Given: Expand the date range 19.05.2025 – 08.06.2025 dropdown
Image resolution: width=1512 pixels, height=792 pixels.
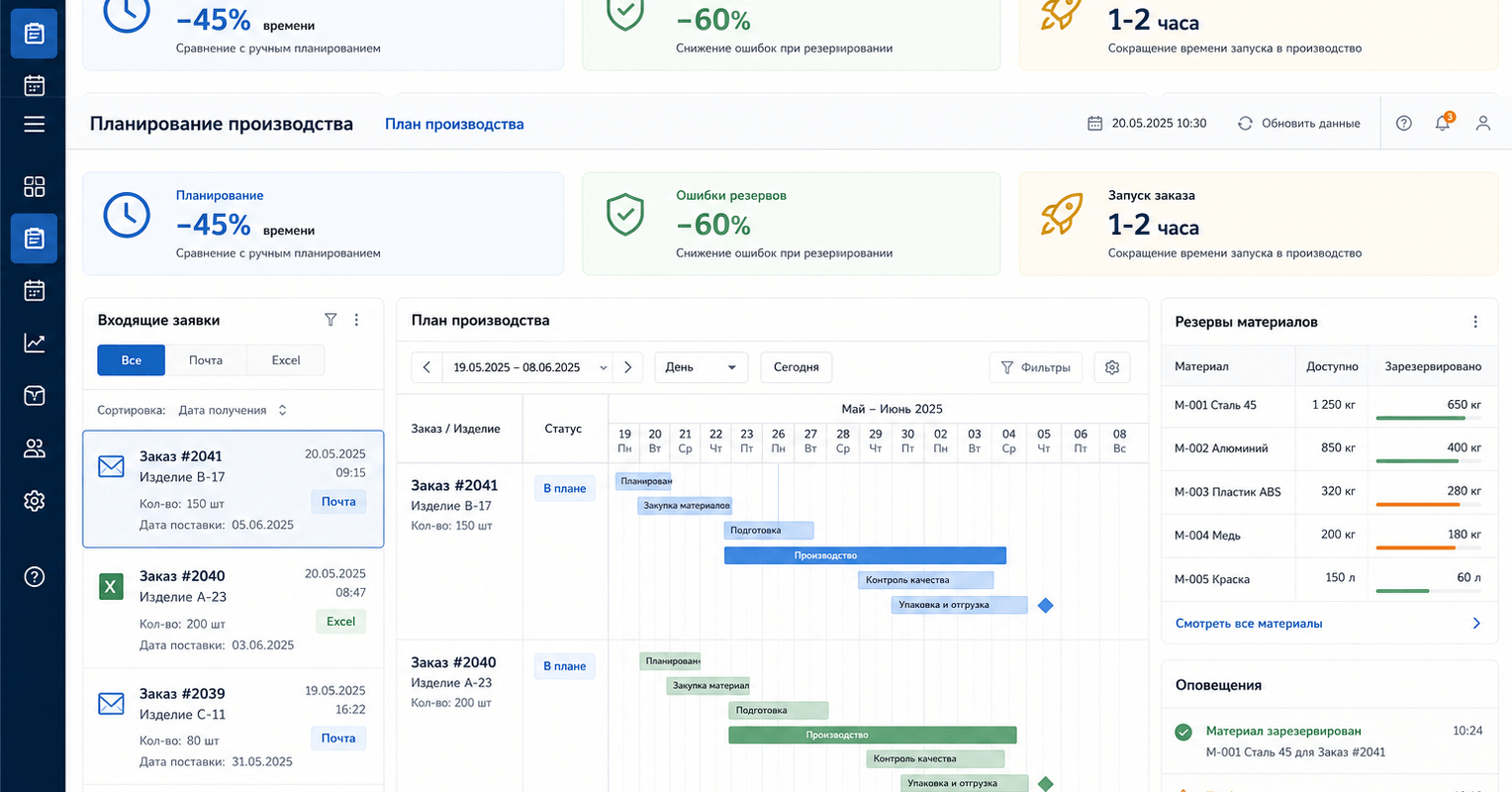Looking at the screenshot, I should pyautogui.click(x=526, y=367).
